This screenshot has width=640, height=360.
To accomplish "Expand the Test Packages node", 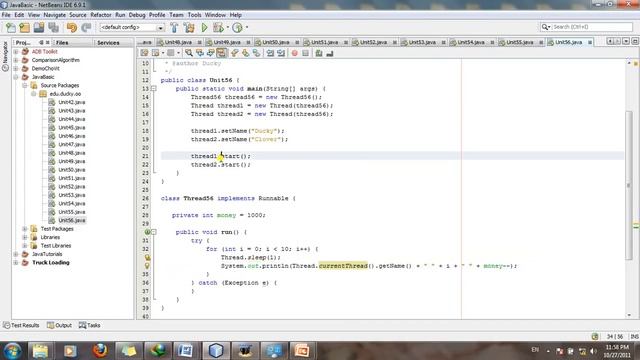I will [24, 229].
